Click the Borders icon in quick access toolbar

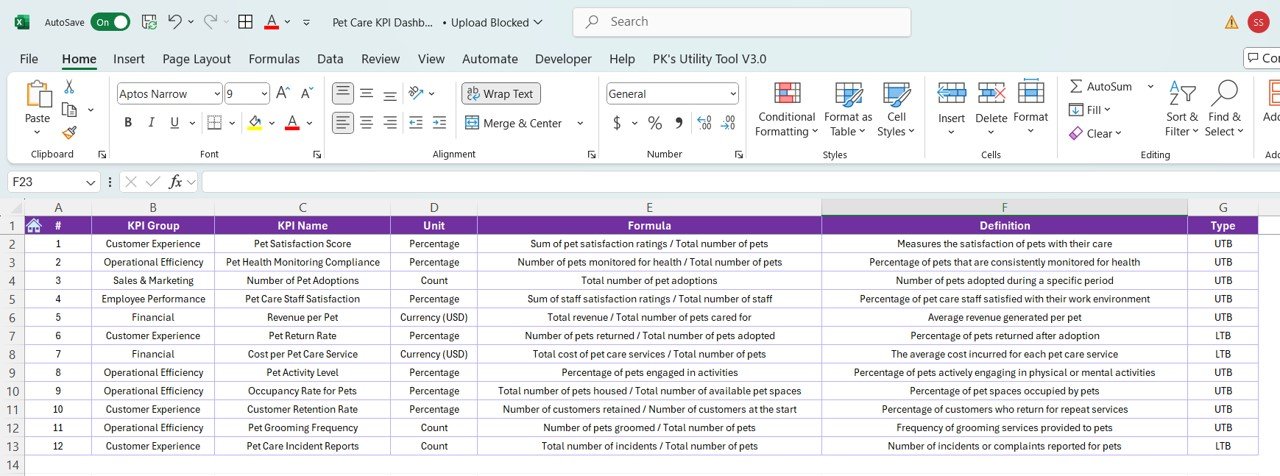(245, 21)
